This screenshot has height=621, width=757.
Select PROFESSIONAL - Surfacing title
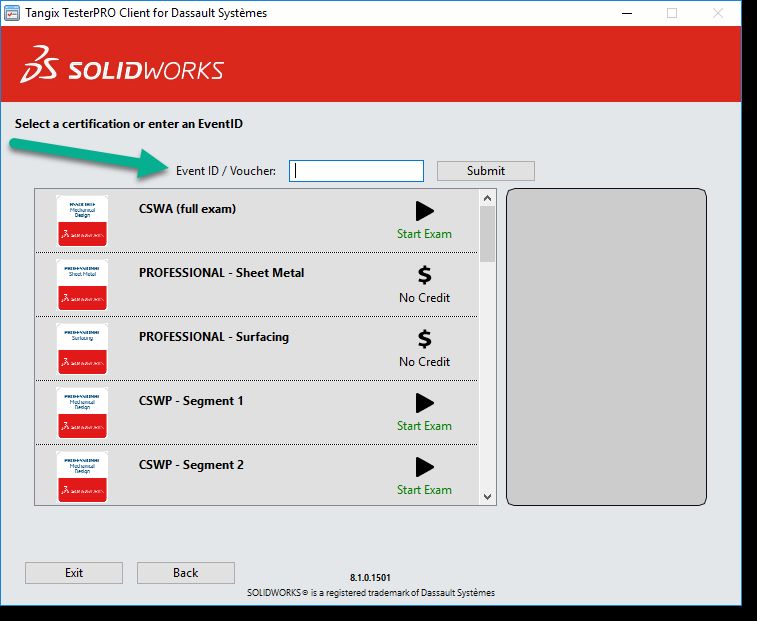pyautogui.click(x=214, y=337)
